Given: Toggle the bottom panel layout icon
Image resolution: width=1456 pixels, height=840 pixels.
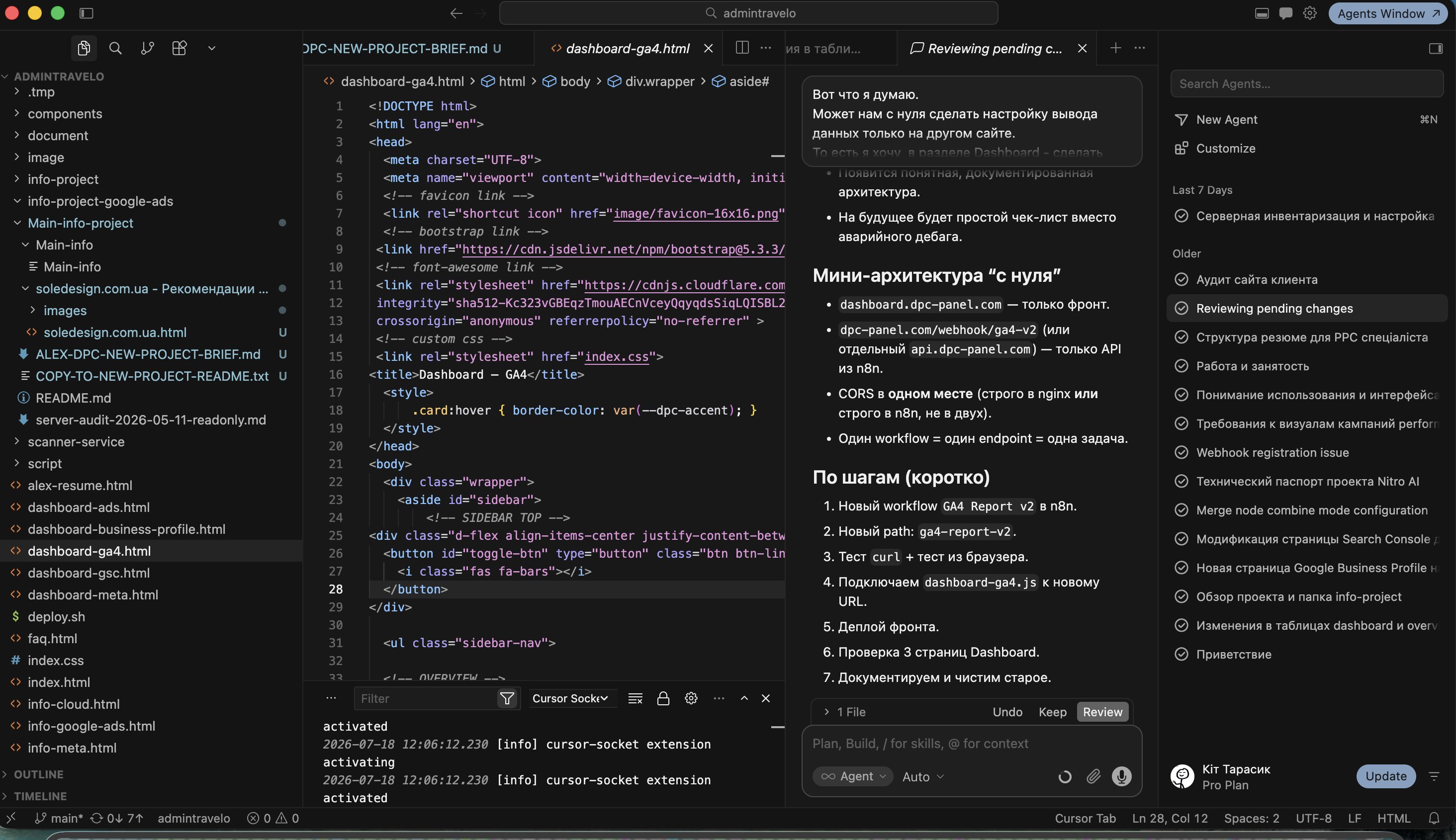Looking at the screenshot, I should click(x=1262, y=13).
